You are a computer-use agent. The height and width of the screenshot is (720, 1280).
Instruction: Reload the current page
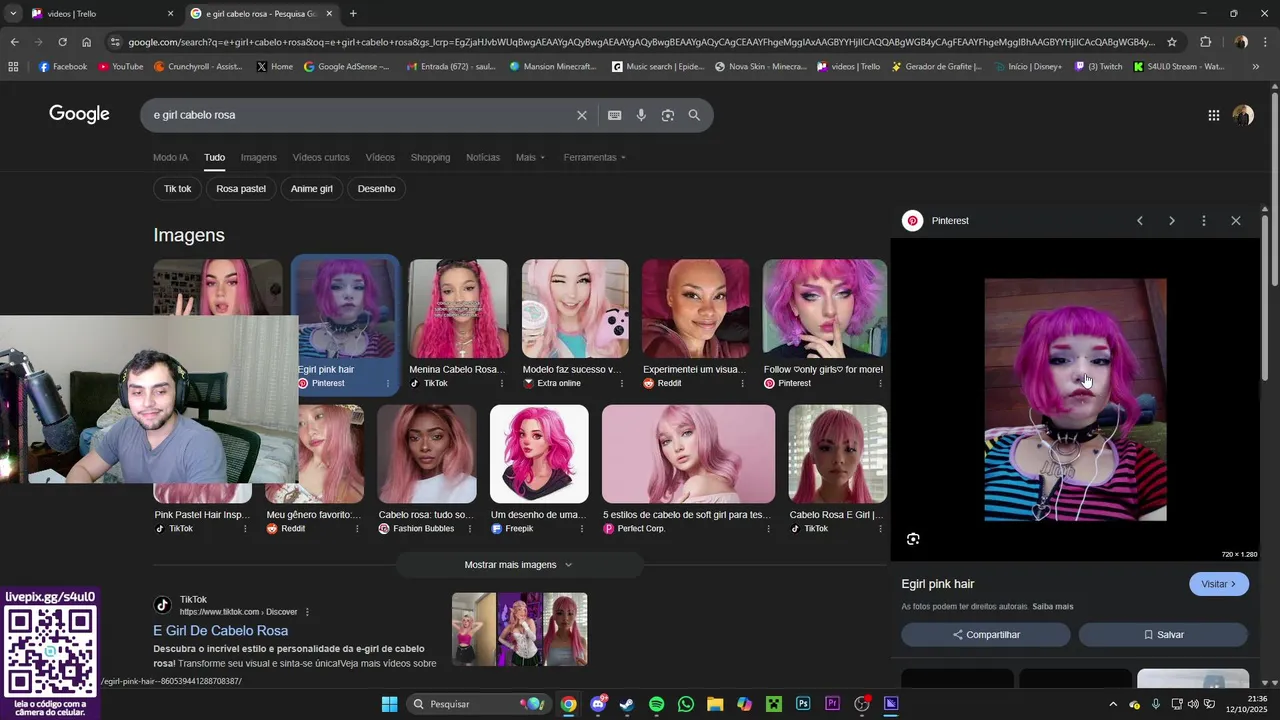[x=62, y=42]
